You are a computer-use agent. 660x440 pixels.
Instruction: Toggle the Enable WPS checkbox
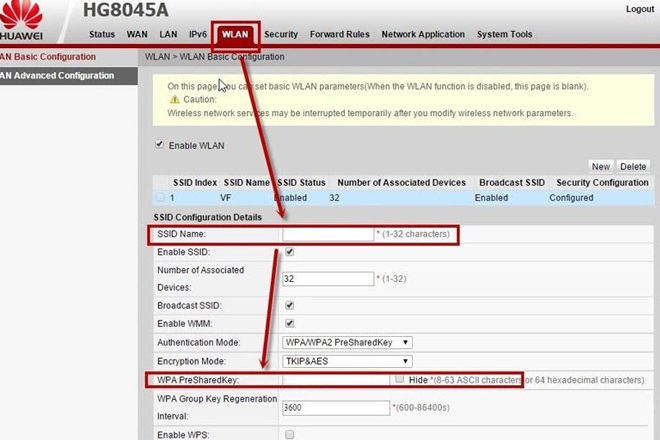point(290,434)
